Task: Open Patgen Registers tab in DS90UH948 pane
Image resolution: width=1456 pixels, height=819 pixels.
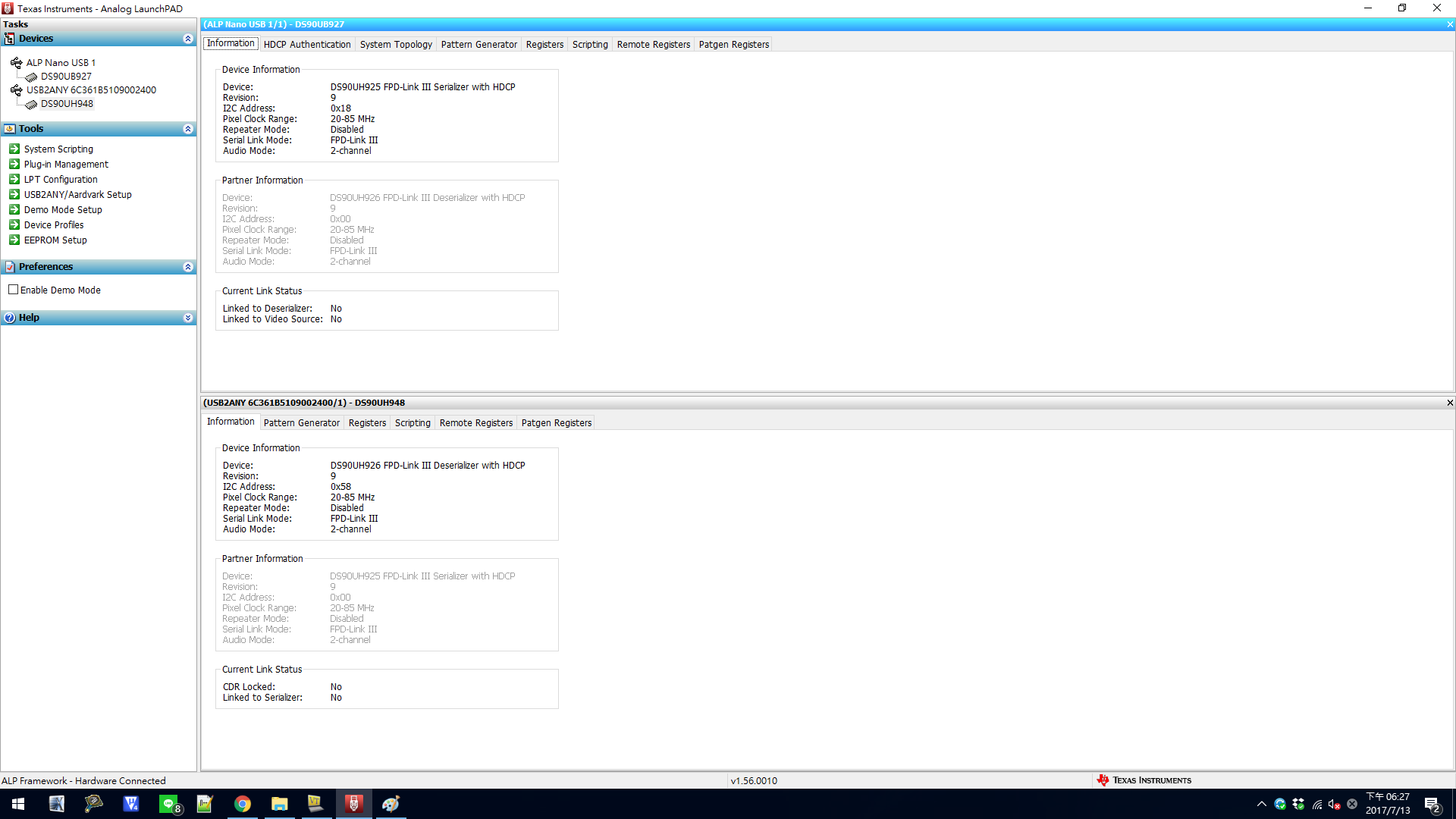Action: pyautogui.click(x=557, y=422)
